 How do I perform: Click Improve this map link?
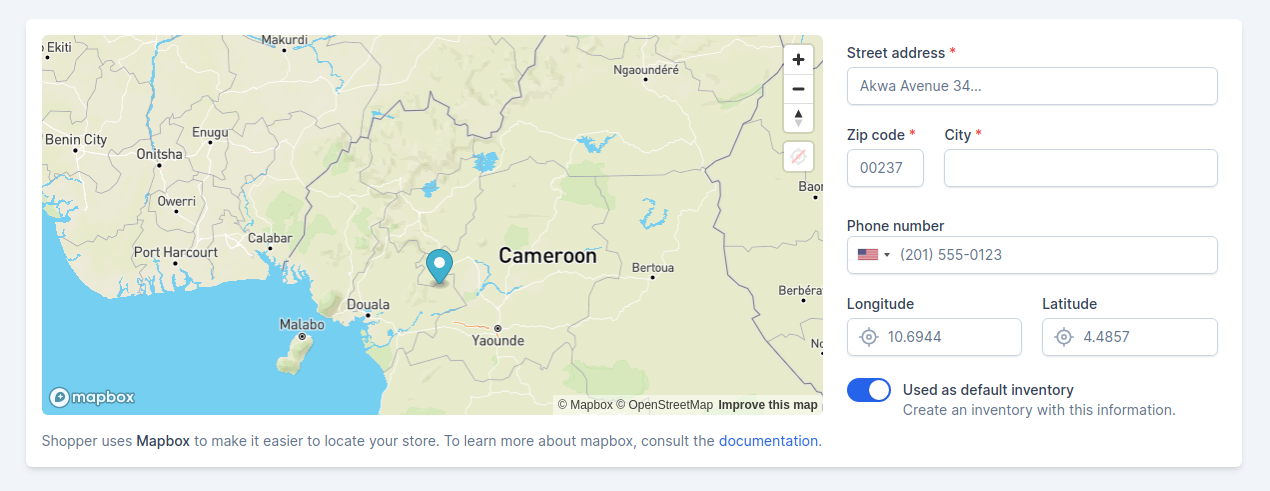pos(768,405)
